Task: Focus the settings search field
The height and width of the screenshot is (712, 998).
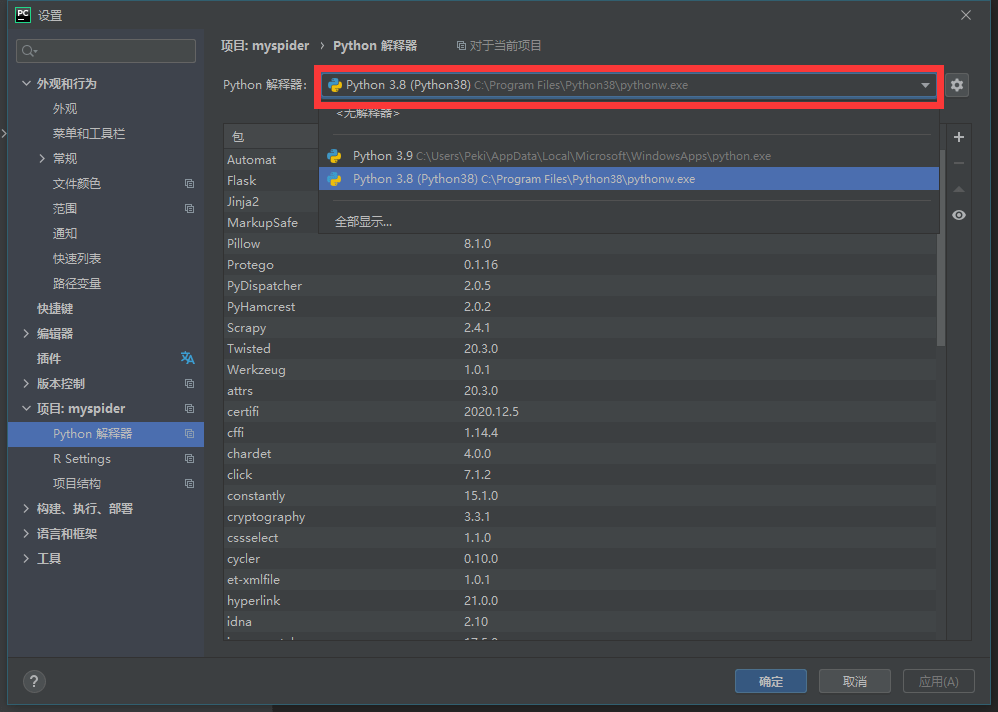Action: (x=106, y=51)
